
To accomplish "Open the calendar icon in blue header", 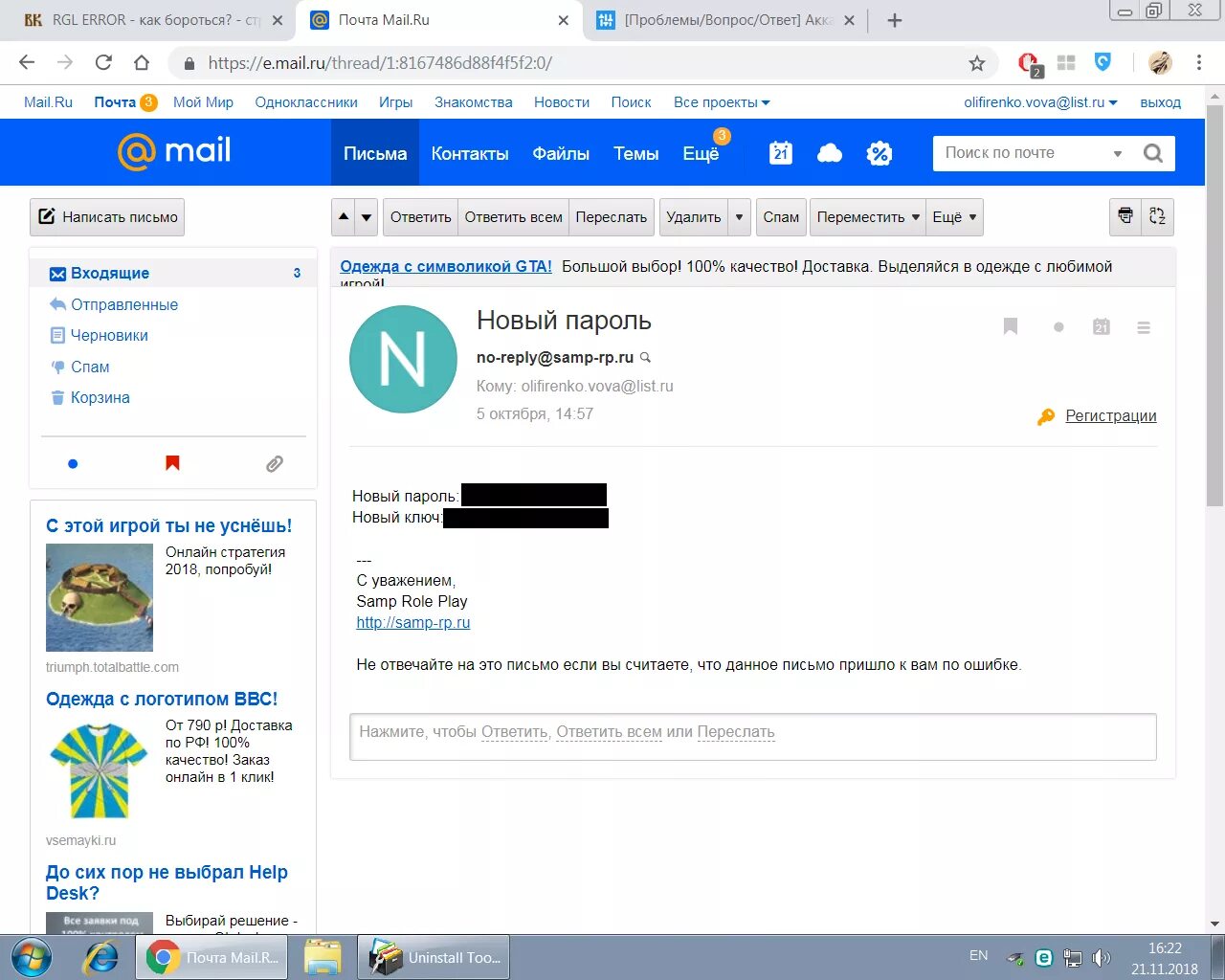I will coord(781,153).
